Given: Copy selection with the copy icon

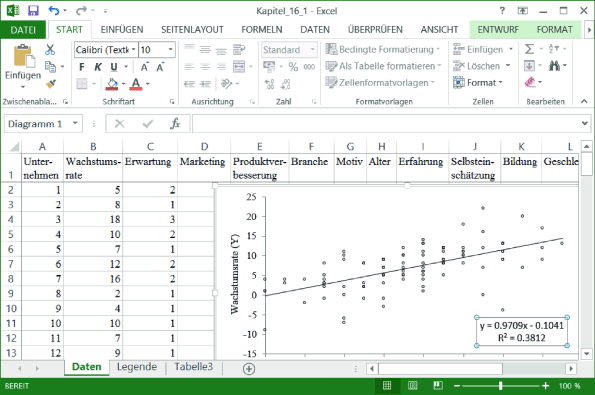Looking at the screenshot, I should [50, 66].
